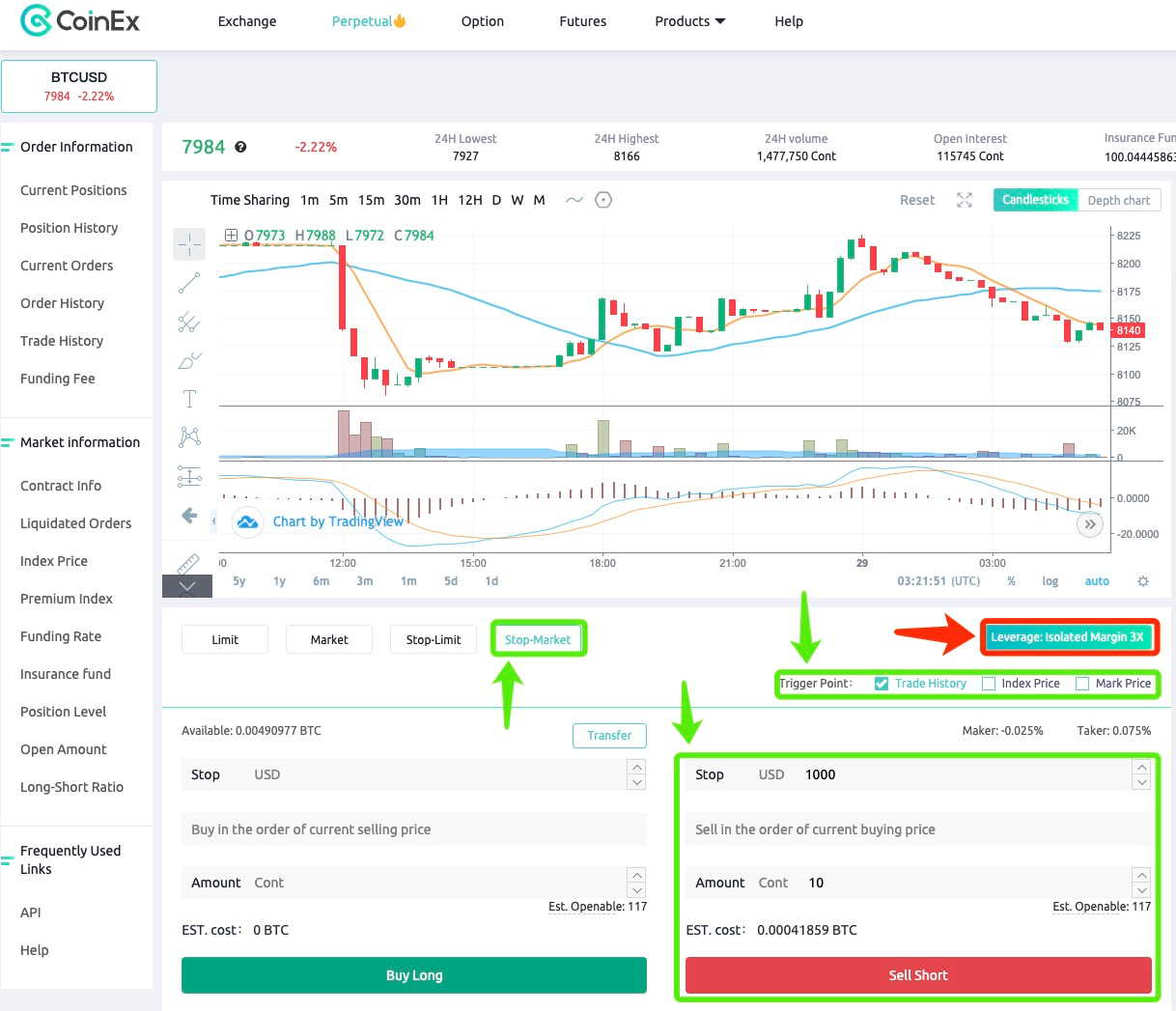This screenshot has height=1011, width=1176.
Task: Check the Mark Price trigger point
Action: point(1082,684)
